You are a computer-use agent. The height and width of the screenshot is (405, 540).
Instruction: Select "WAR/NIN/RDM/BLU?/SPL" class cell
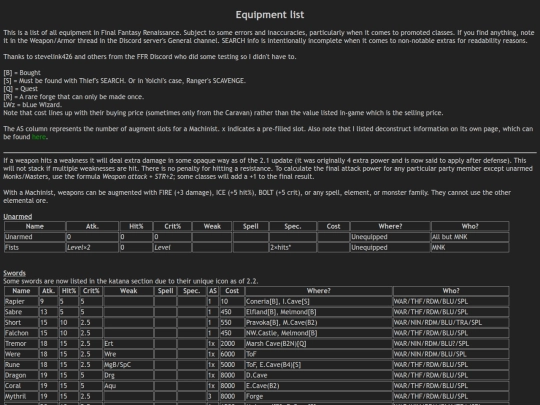pyautogui.click(x=451, y=344)
